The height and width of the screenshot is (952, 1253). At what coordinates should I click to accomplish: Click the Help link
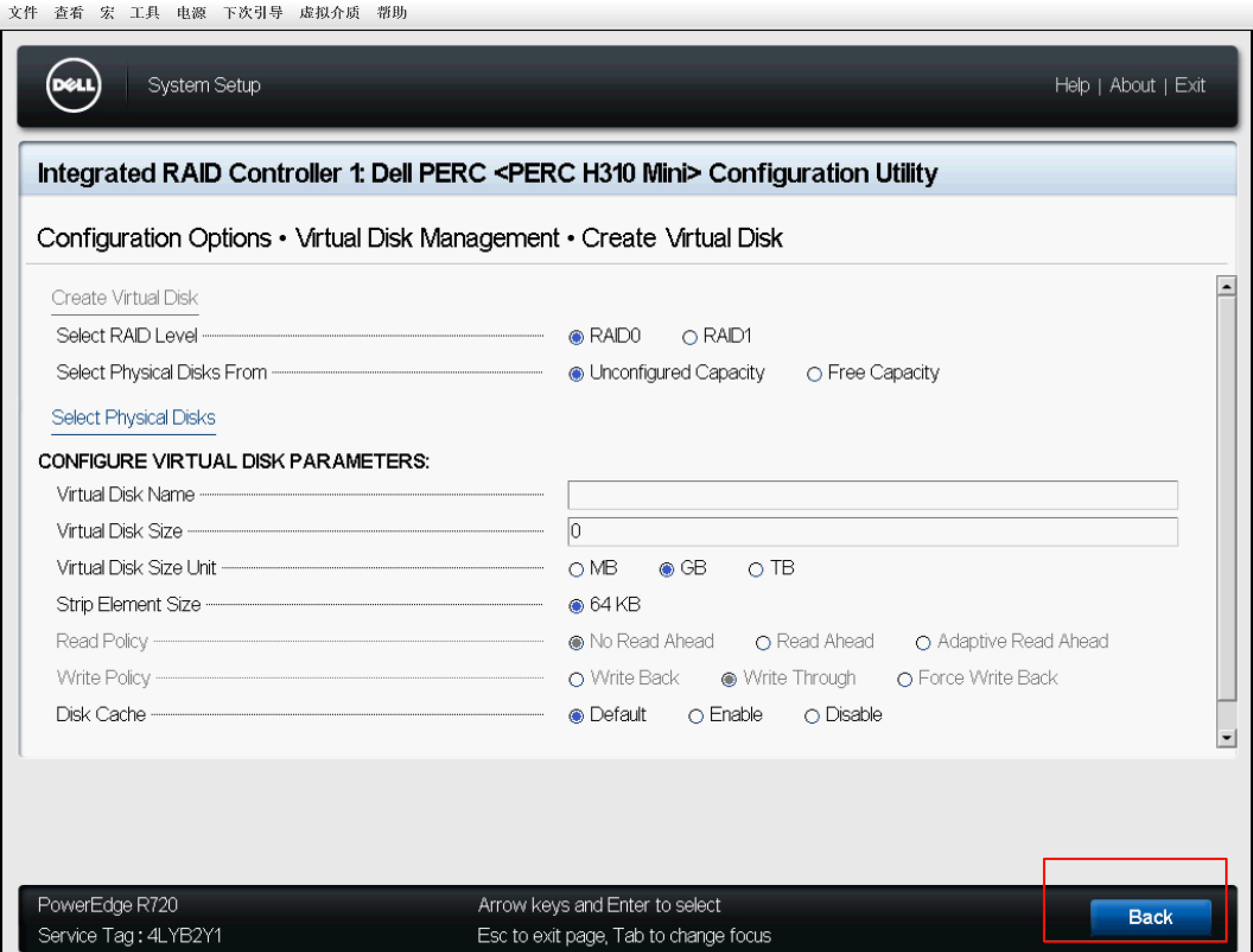click(1071, 85)
